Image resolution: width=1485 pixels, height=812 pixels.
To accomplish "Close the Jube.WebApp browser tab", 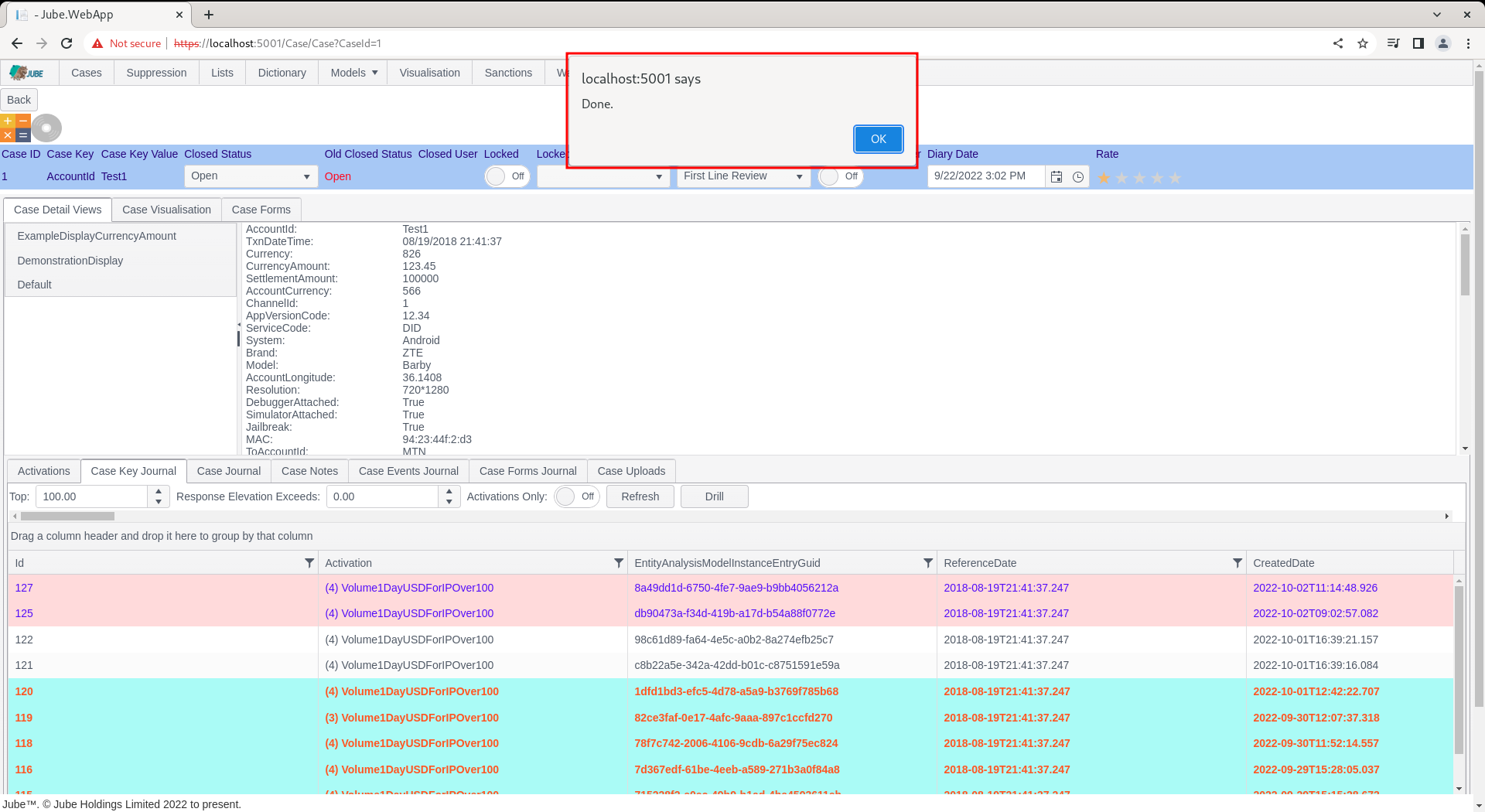I will (179, 15).
